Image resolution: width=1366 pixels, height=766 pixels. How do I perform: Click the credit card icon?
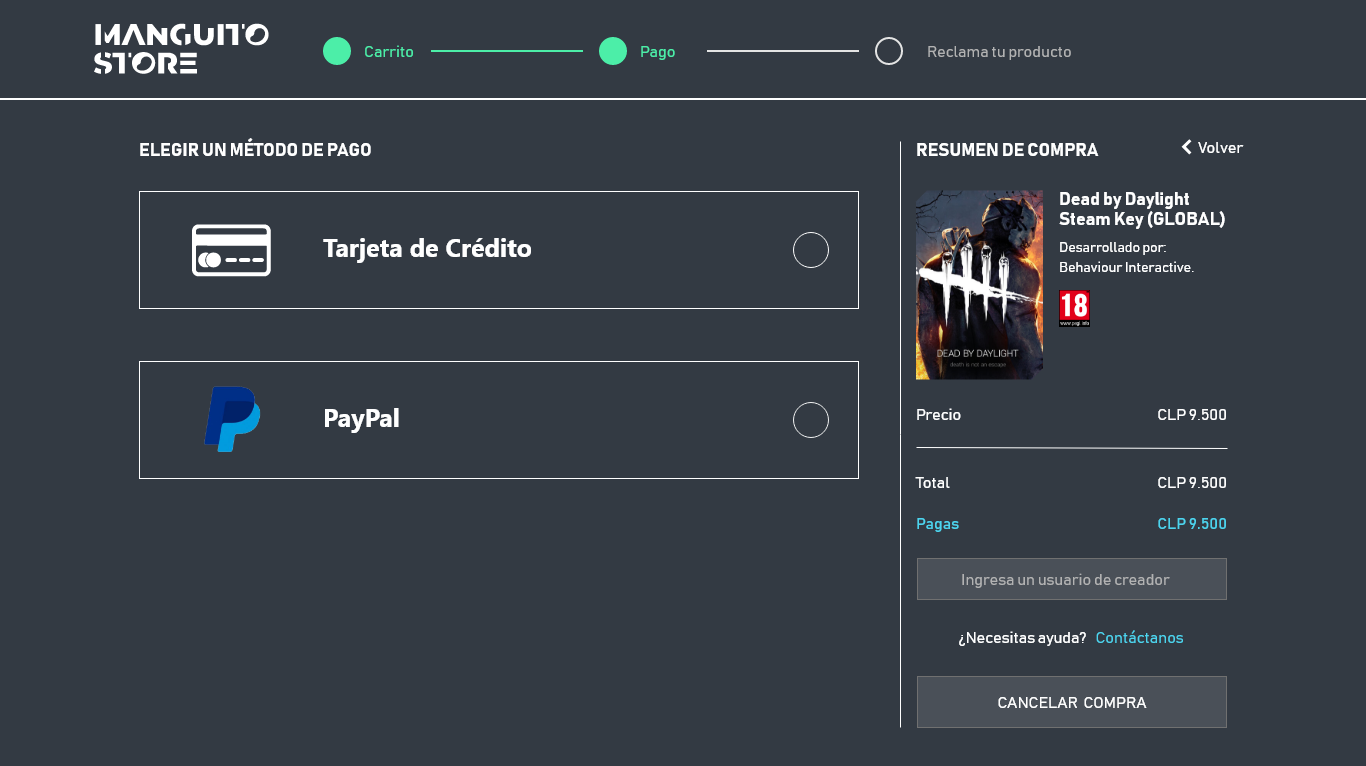pos(231,250)
